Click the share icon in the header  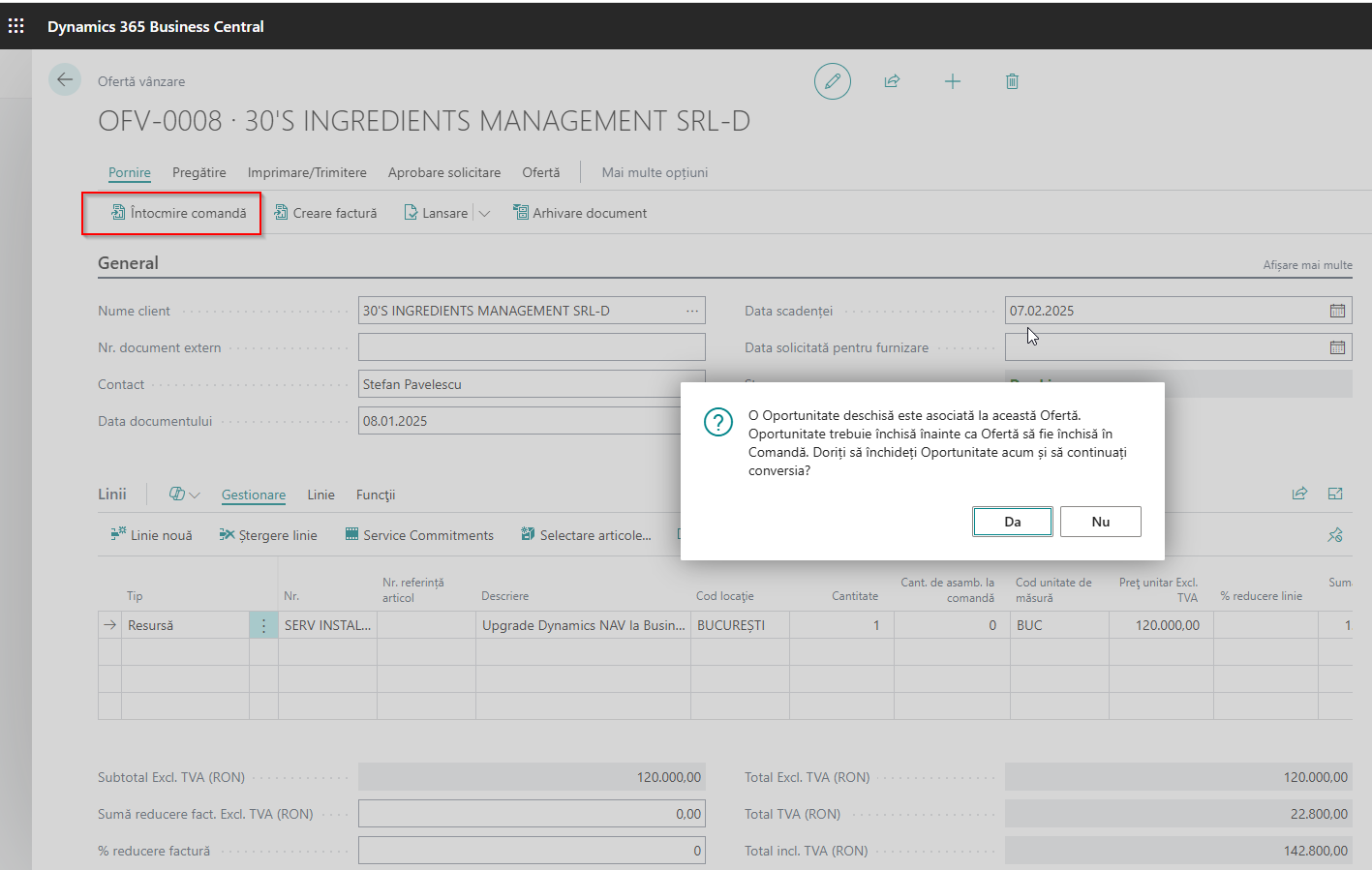(892, 81)
